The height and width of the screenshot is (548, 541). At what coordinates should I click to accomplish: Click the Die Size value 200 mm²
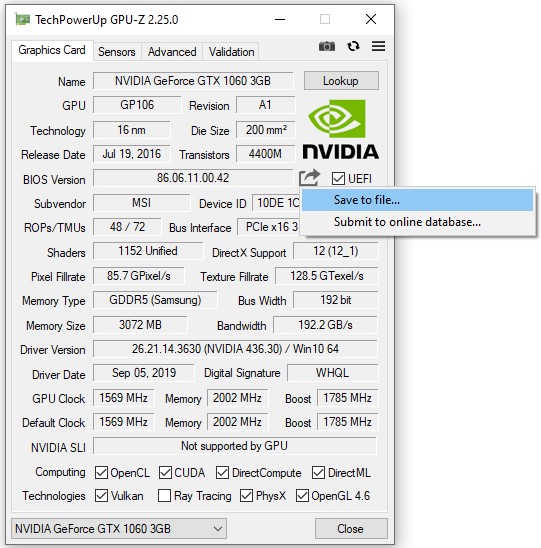coord(266,130)
